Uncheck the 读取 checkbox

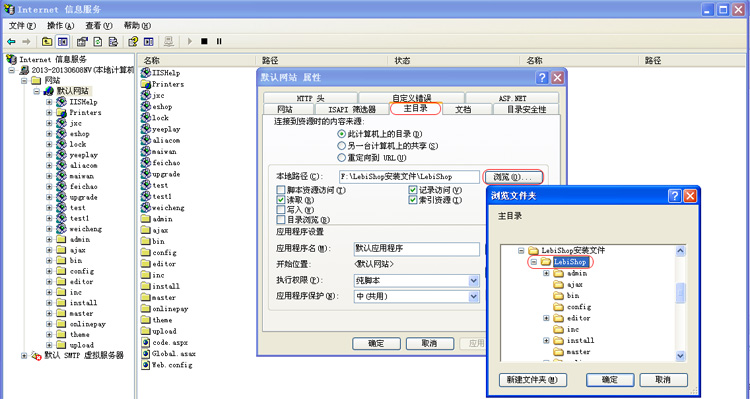[281, 200]
